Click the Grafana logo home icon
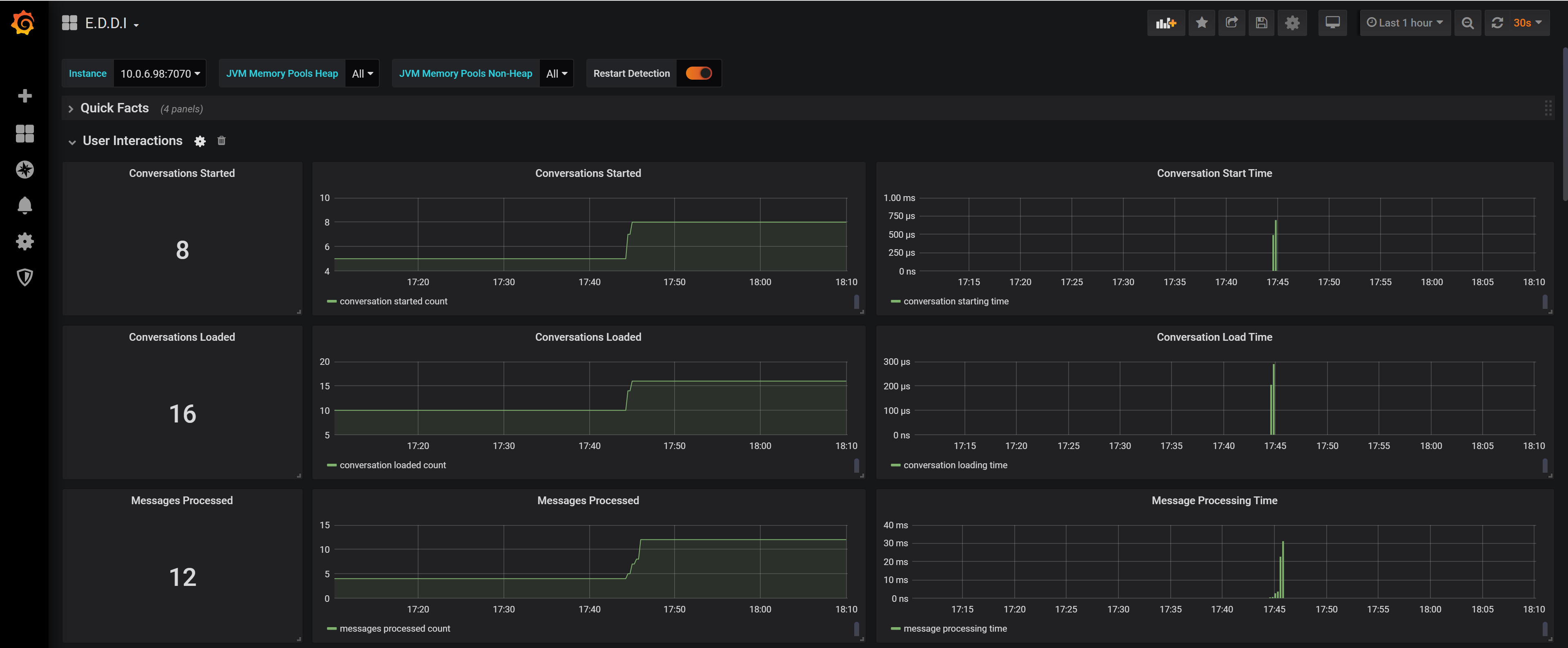The width and height of the screenshot is (1568, 648). [x=23, y=23]
